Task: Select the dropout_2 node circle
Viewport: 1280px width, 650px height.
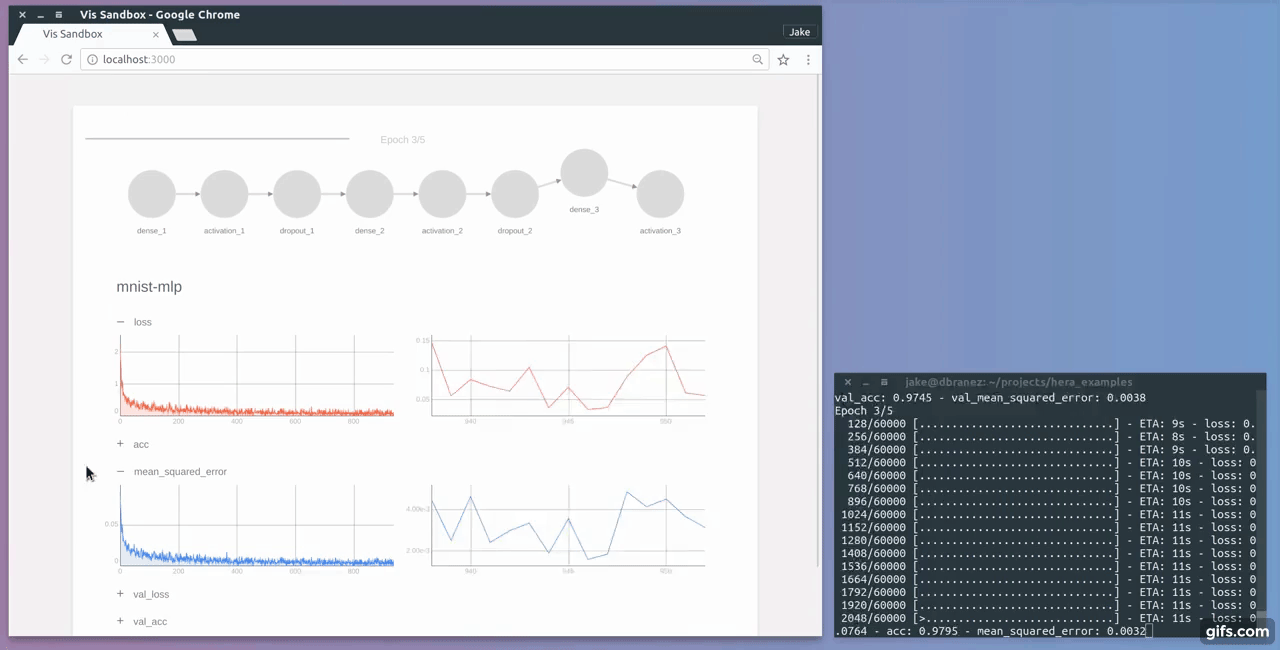Action: click(x=515, y=194)
